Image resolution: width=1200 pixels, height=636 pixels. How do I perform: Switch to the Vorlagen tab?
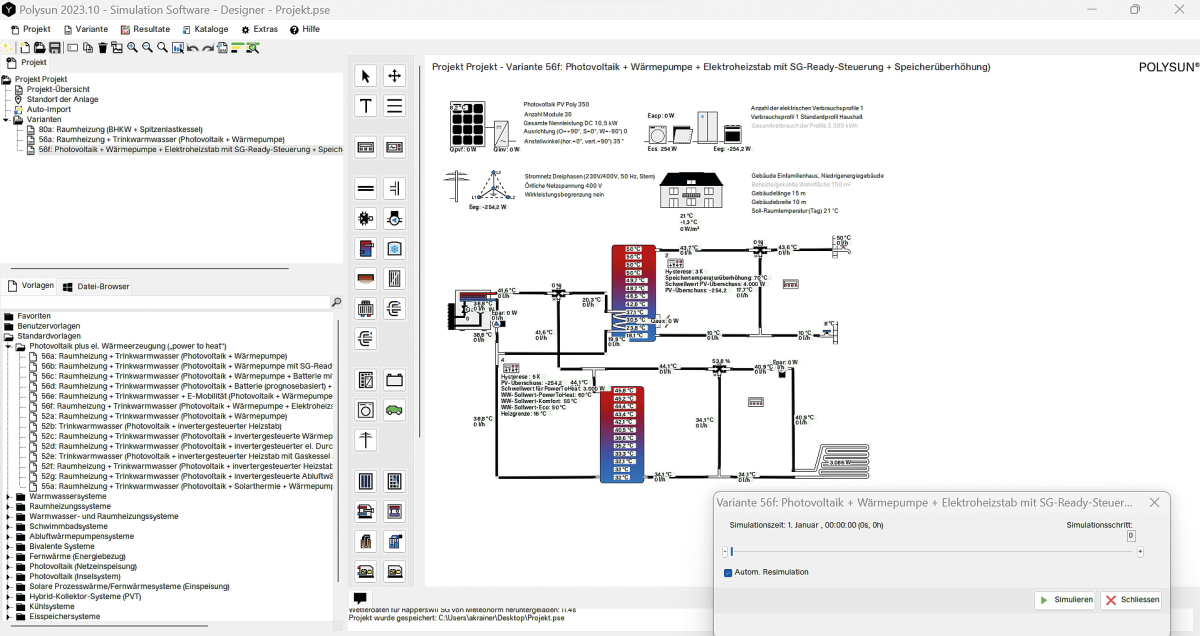(30, 286)
